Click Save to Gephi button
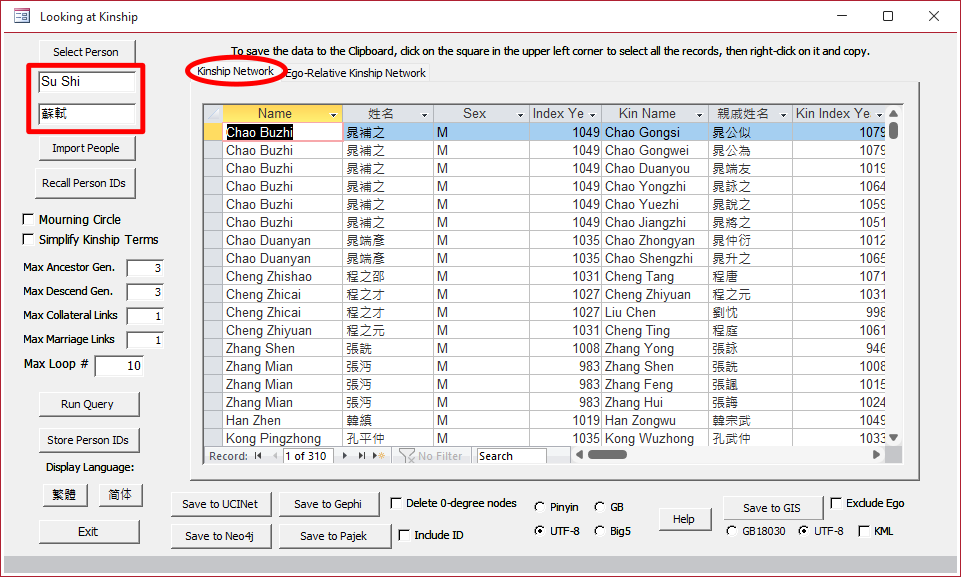 327,504
